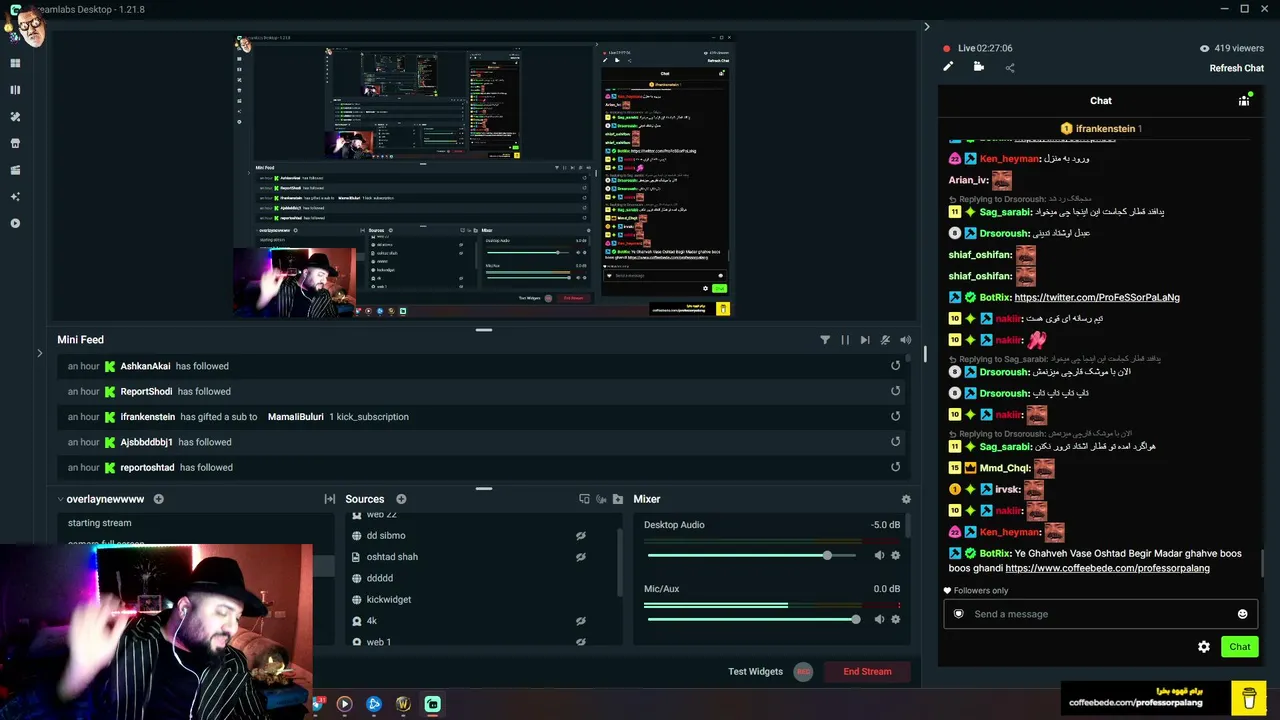
Task: Open the scene transitions icon
Action: coord(329,499)
